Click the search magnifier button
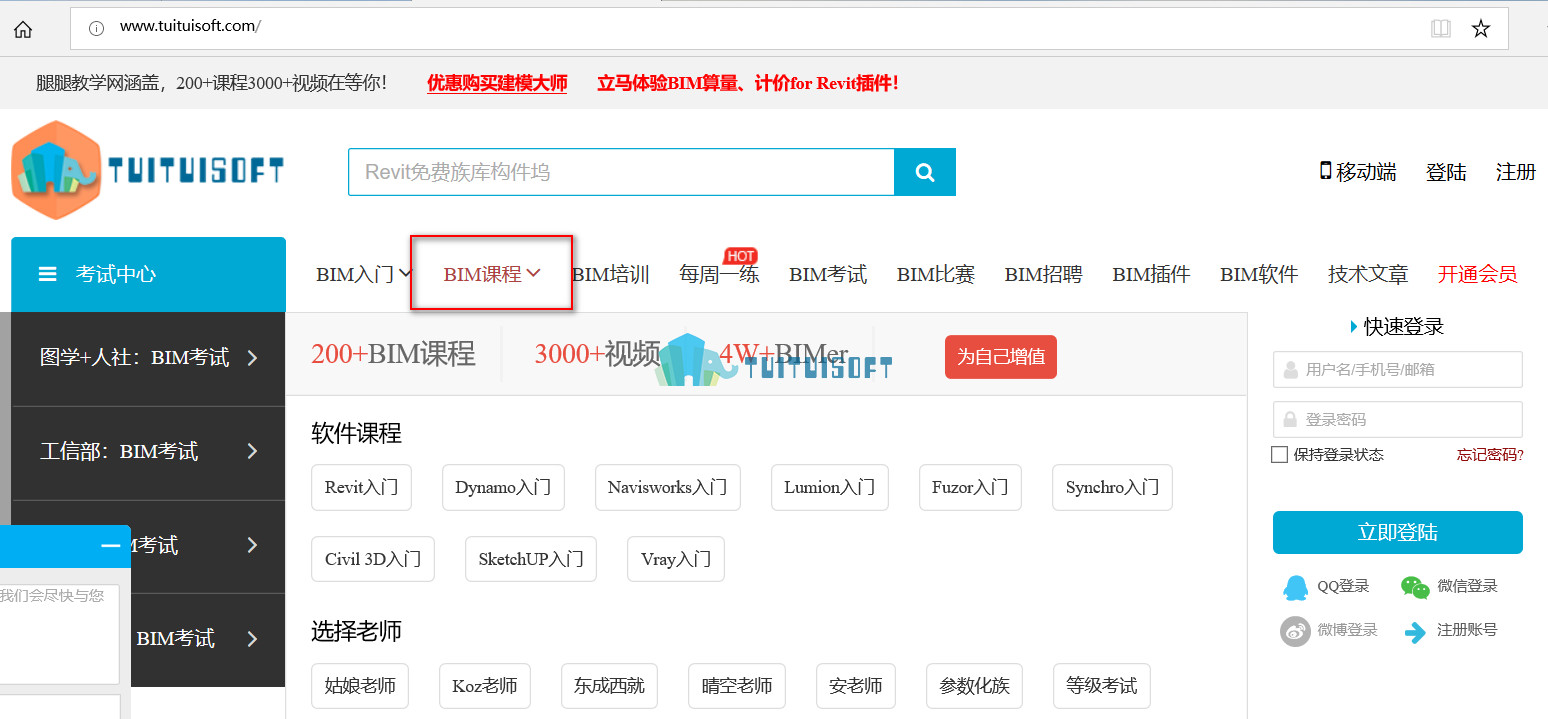The width and height of the screenshot is (1548, 719). (x=925, y=172)
